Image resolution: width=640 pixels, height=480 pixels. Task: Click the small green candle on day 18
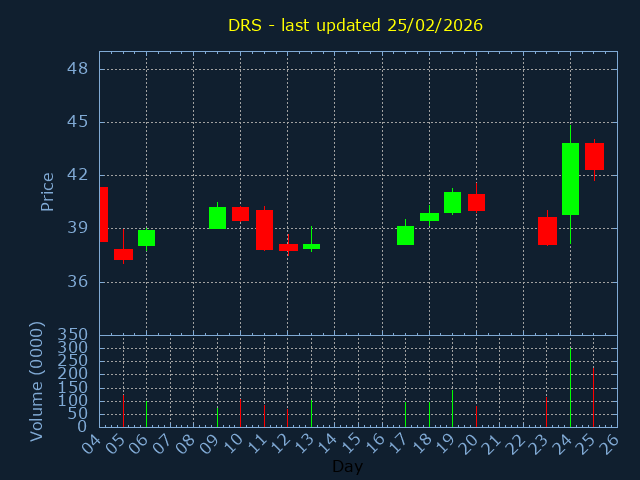pyautogui.click(x=429, y=217)
